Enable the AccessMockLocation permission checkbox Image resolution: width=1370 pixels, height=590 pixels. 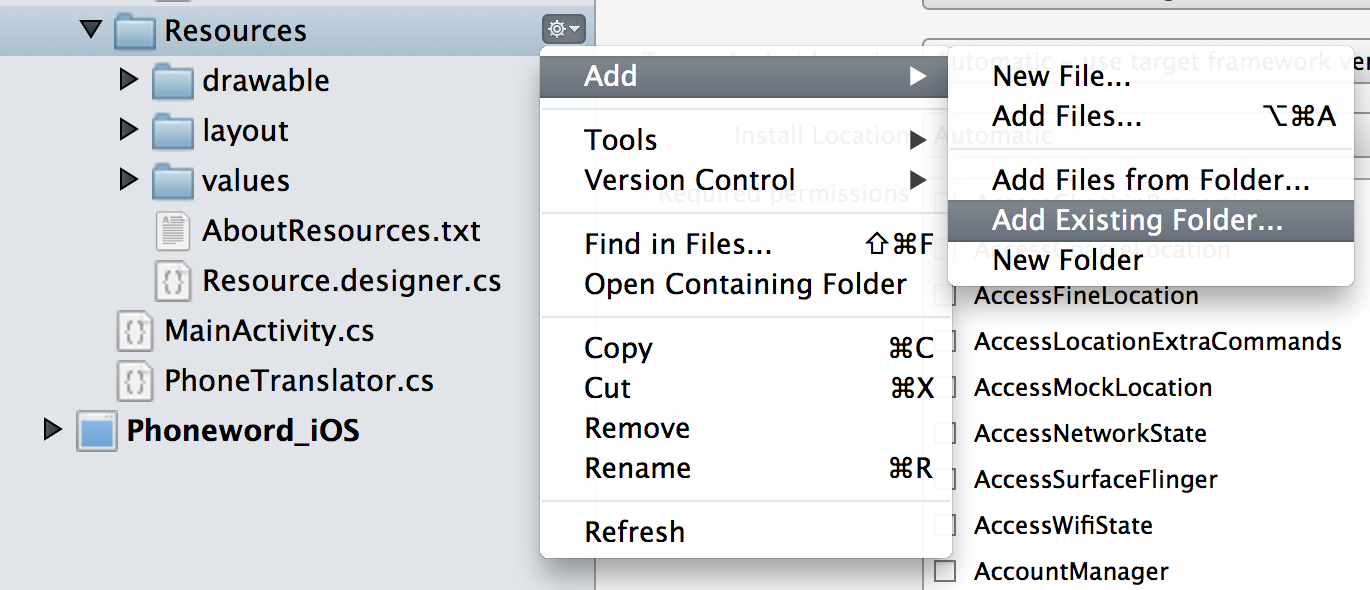click(944, 388)
